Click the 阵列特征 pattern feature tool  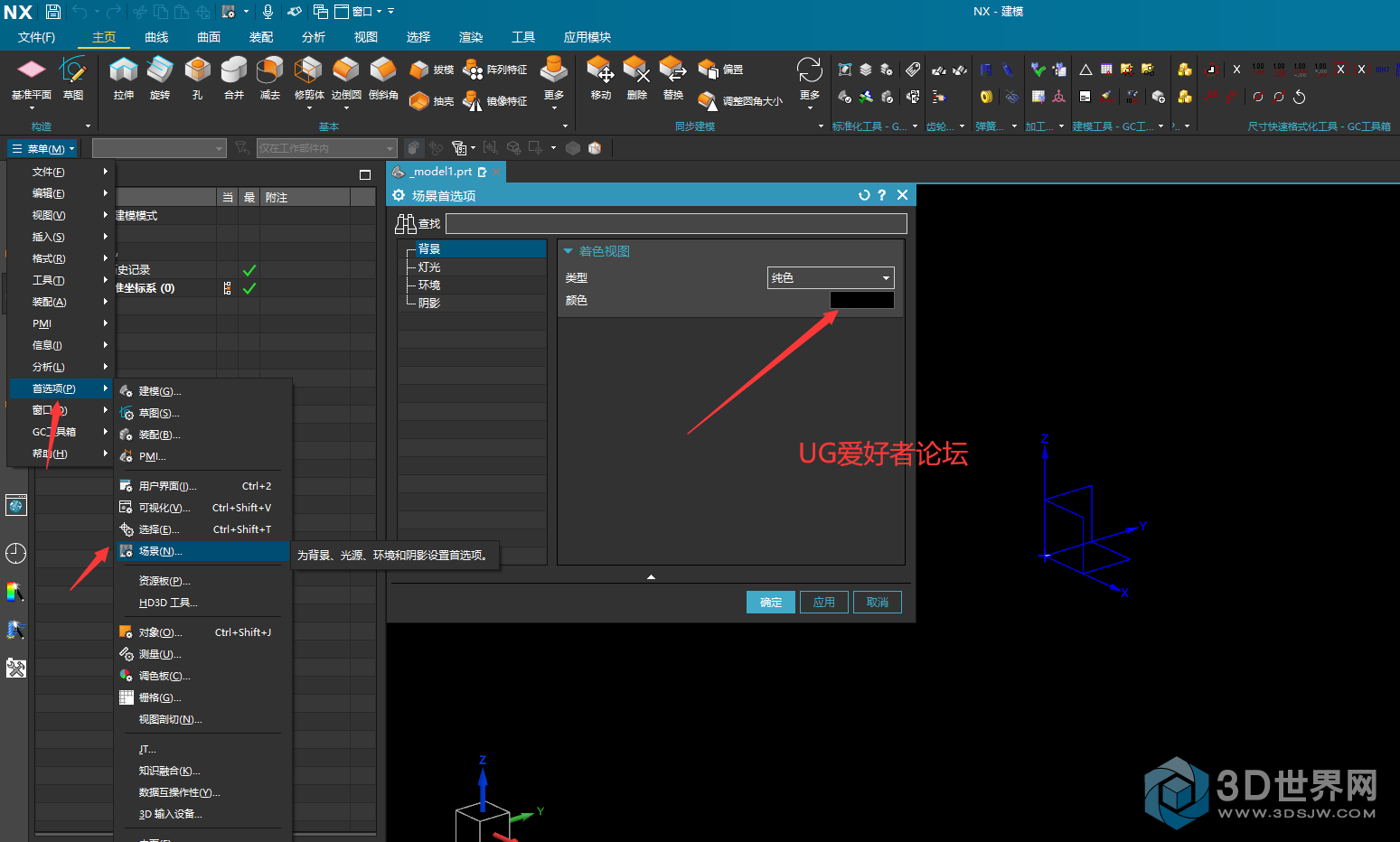pyautogui.click(x=495, y=70)
